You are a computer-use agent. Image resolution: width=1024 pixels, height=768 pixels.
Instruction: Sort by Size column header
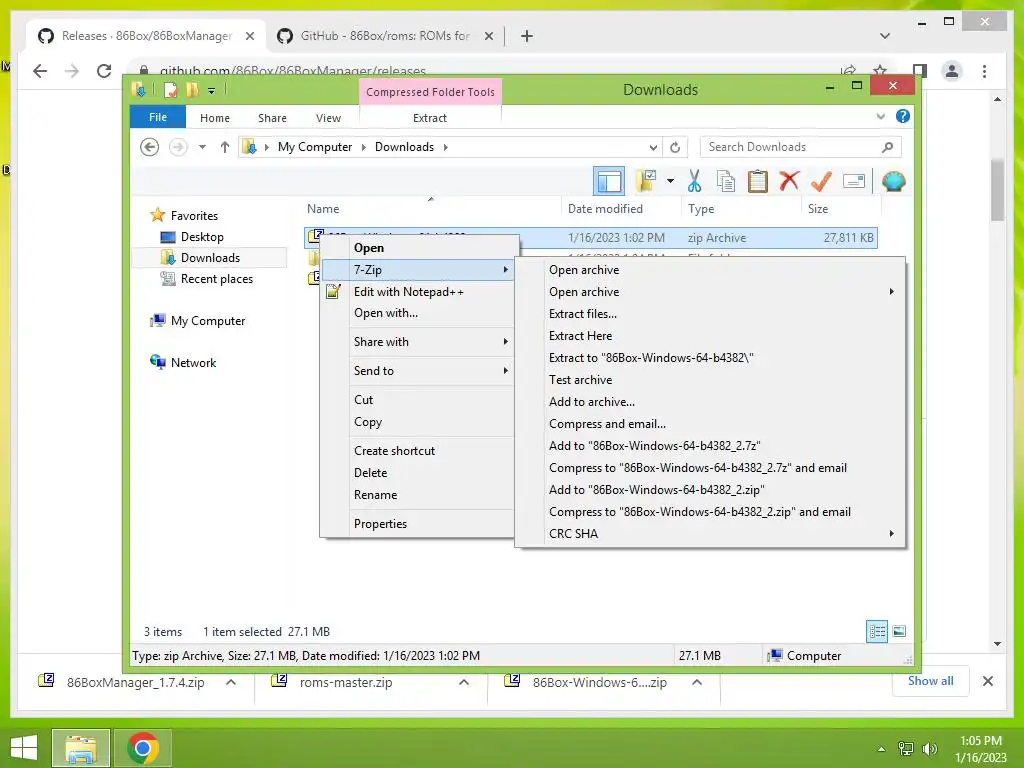(x=818, y=209)
